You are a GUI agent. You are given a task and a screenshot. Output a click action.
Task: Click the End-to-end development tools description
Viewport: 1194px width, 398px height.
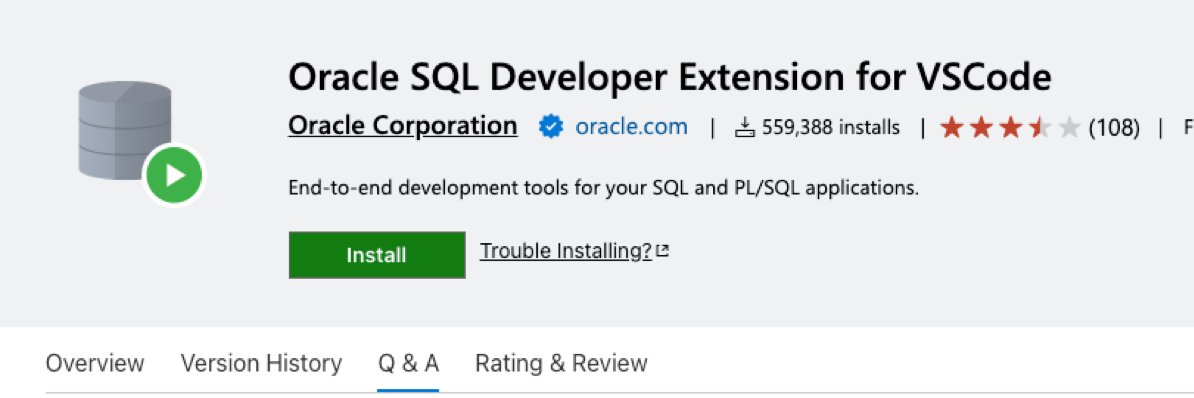point(604,188)
